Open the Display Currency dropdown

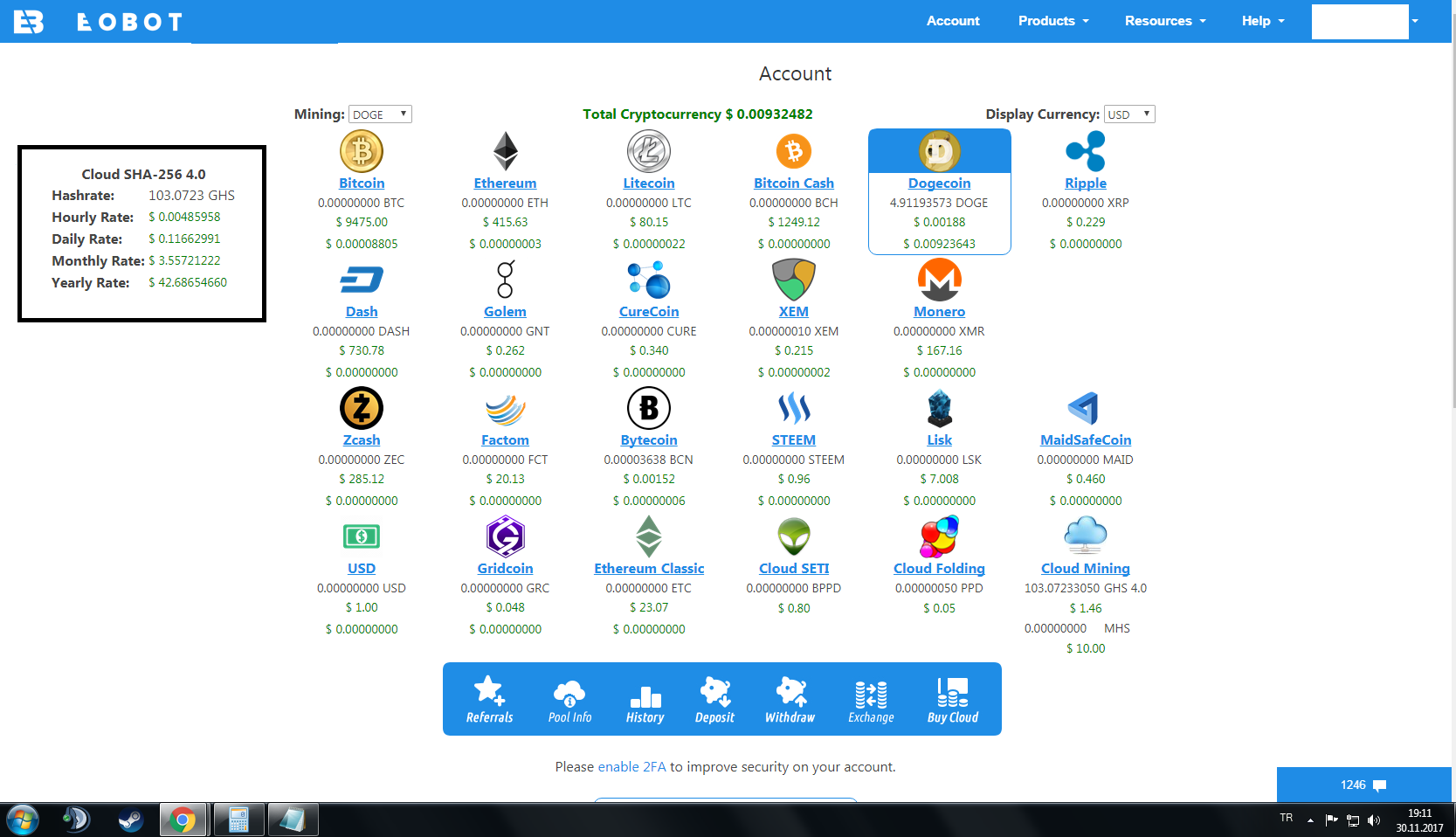pyautogui.click(x=1129, y=114)
